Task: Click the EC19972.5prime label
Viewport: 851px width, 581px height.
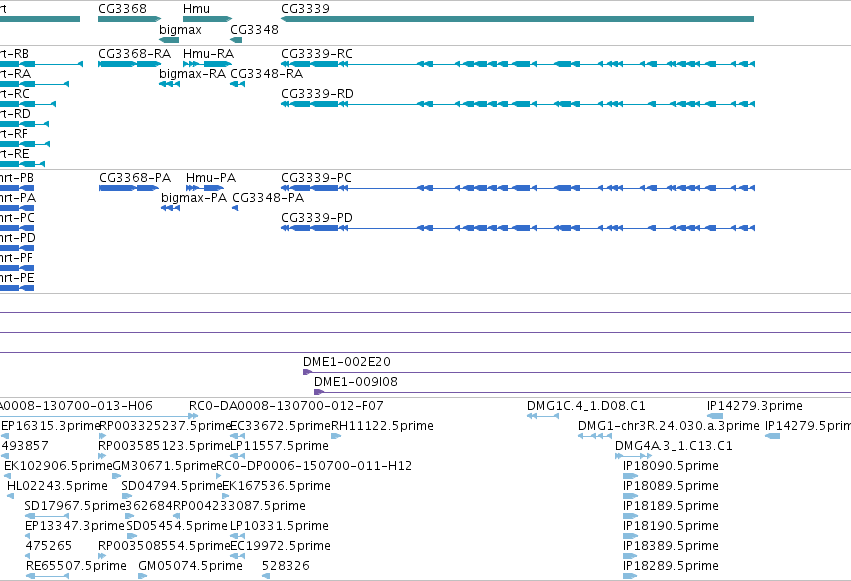Action: [x=281, y=546]
